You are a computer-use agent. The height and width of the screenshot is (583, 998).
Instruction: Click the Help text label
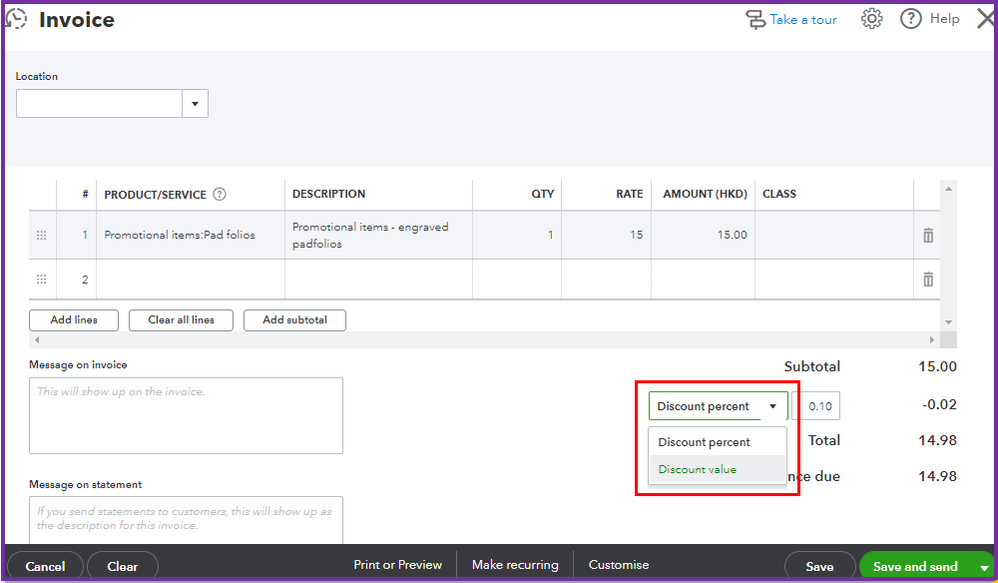945,19
